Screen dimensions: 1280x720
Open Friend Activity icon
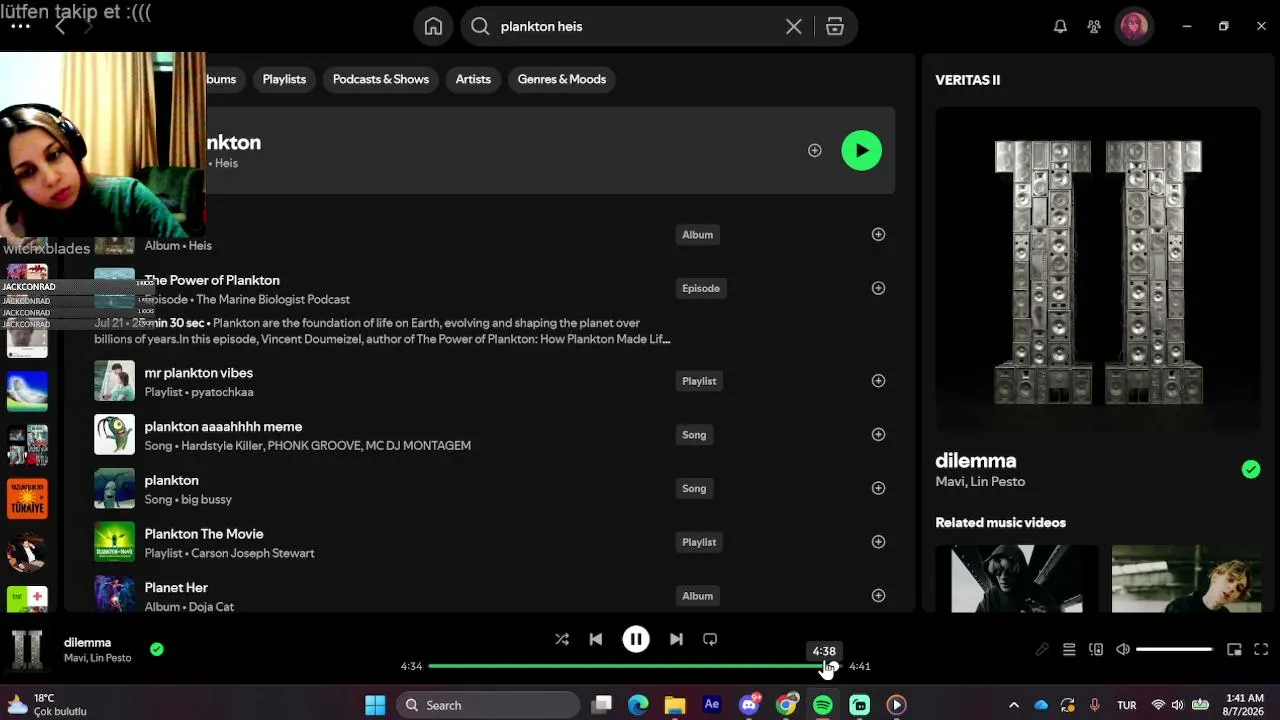[1094, 27]
